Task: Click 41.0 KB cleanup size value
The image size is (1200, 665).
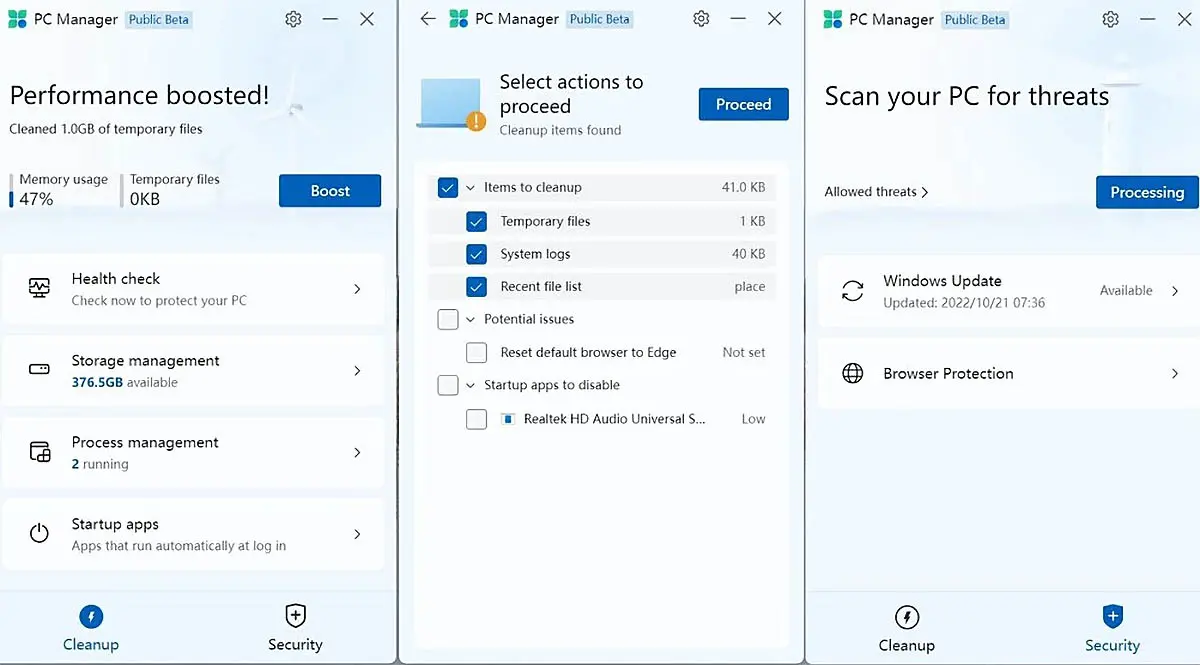Action: click(x=743, y=187)
